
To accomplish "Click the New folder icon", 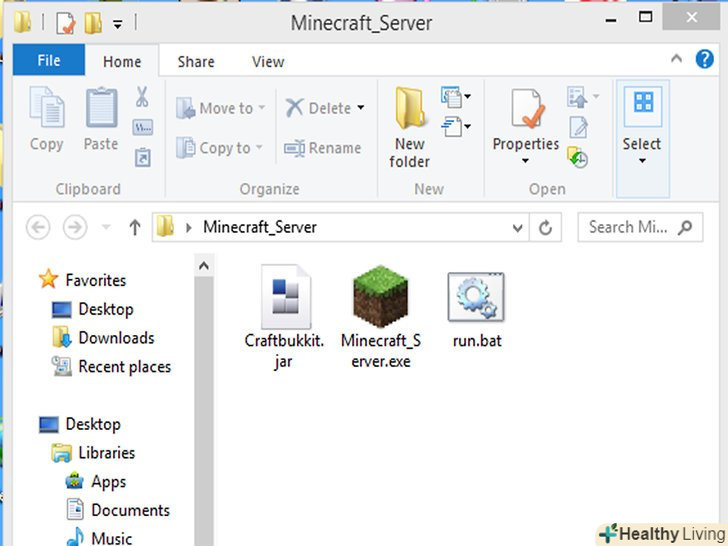I will tap(410, 108).
